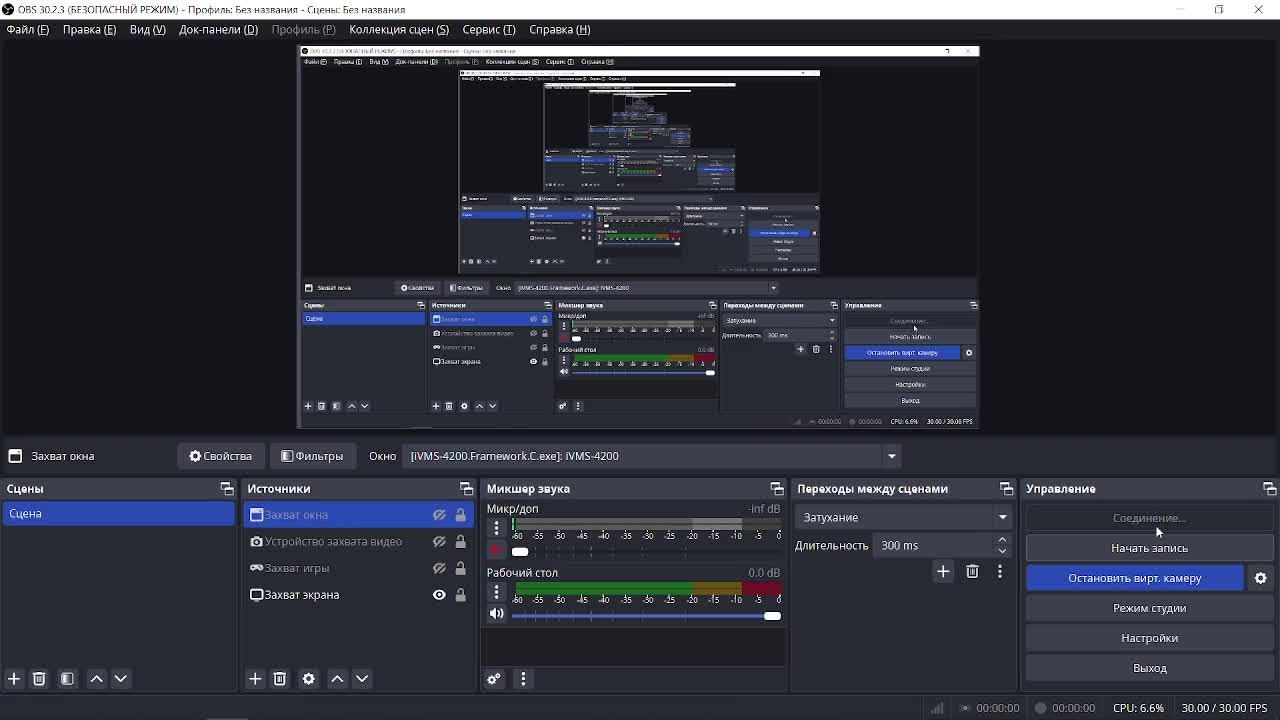
Task: Remove scene transition with trash icon
Action: click(972, 571)
